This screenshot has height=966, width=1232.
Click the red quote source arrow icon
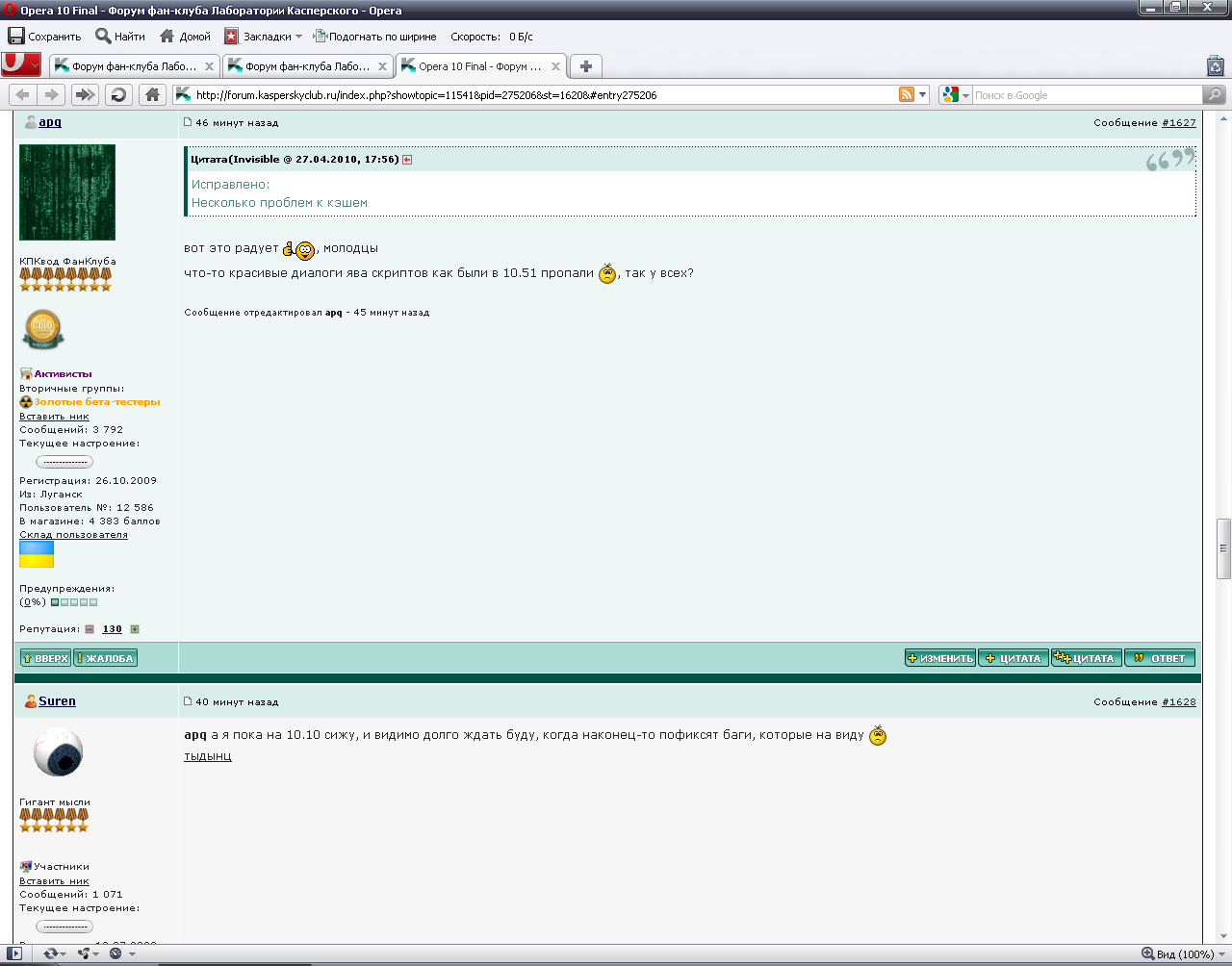pos(407,160)
